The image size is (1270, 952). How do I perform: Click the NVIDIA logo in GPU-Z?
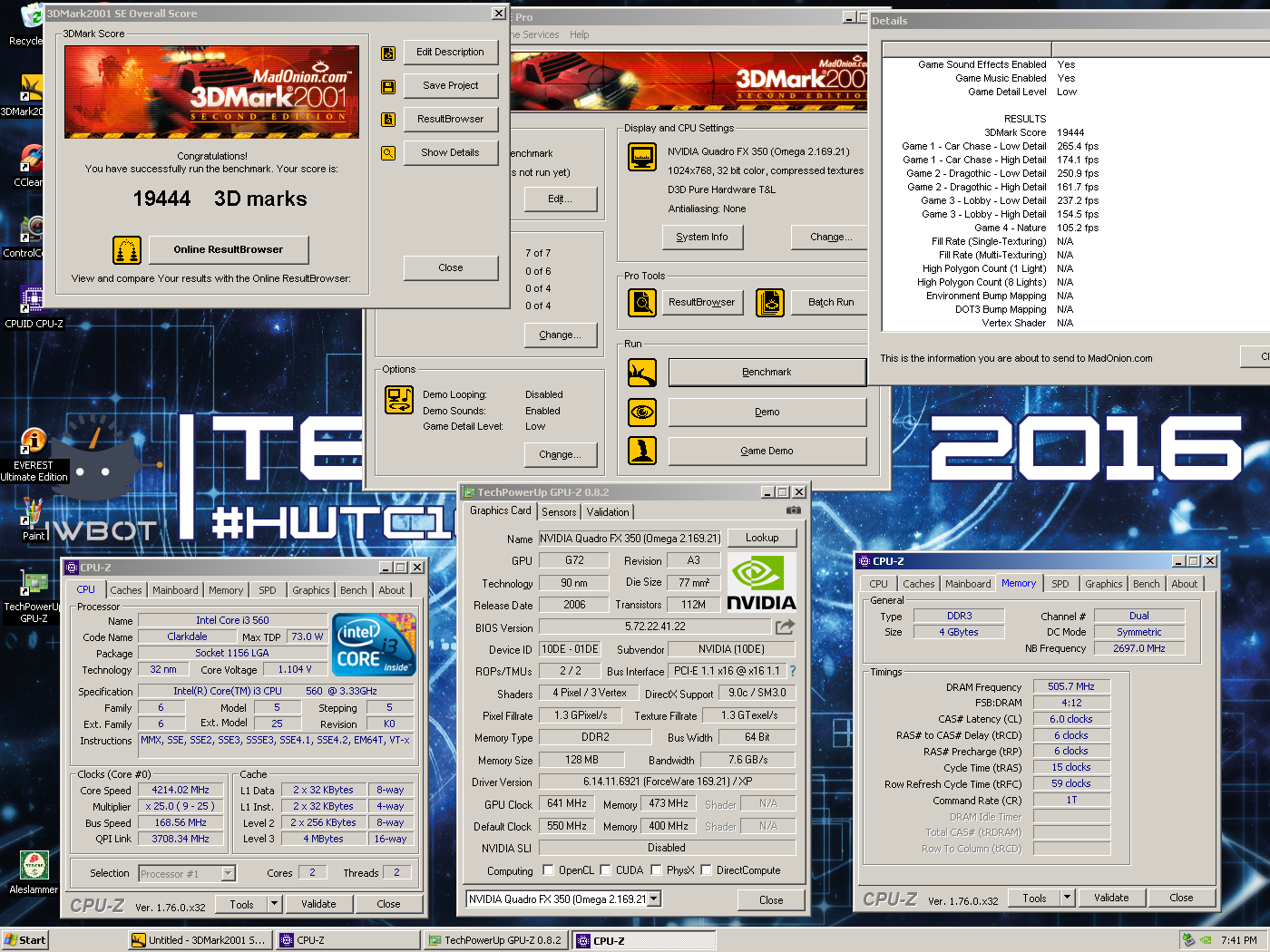762,581
